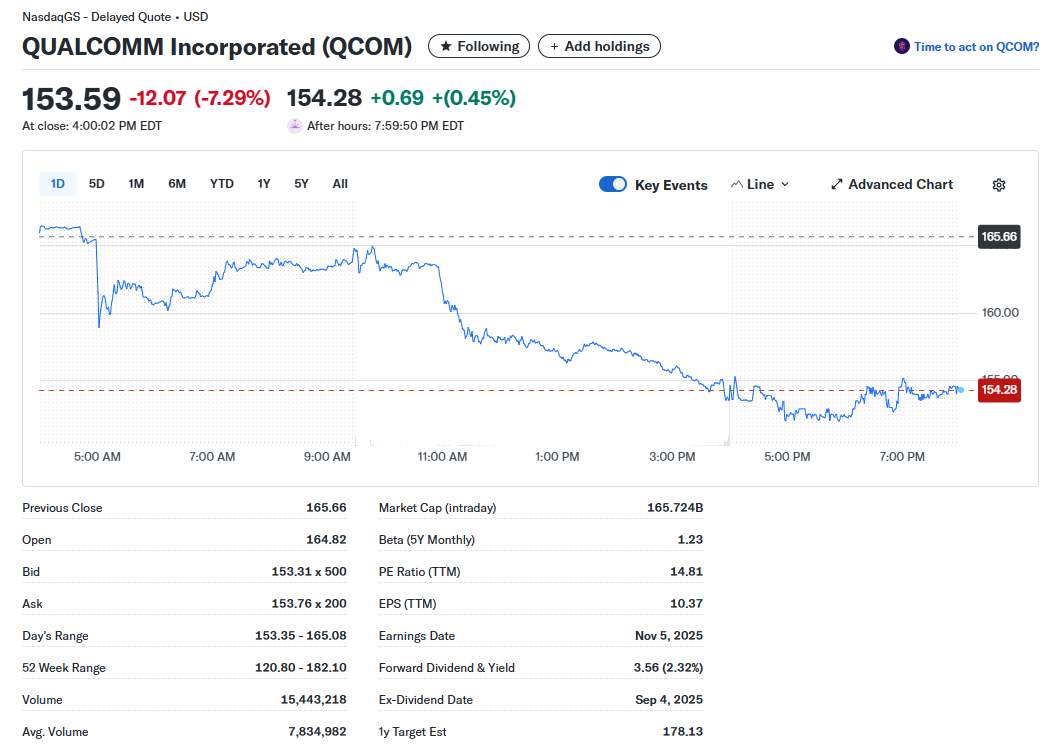Click the after-hours moon icon
Viewport: 1048px width, 752px height.
coord(295,126)
